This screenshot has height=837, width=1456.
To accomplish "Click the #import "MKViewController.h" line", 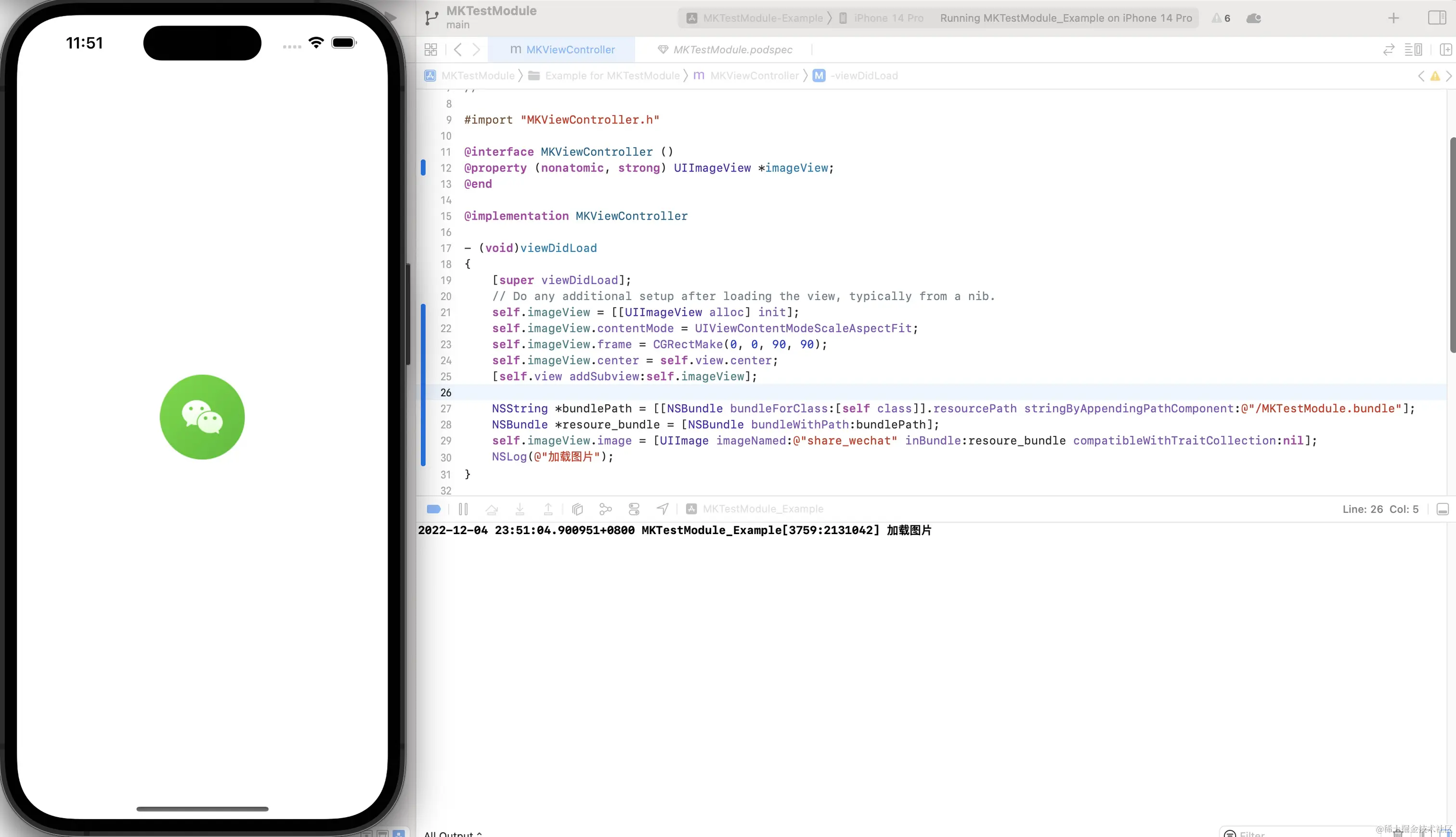I will pos(561,119).
